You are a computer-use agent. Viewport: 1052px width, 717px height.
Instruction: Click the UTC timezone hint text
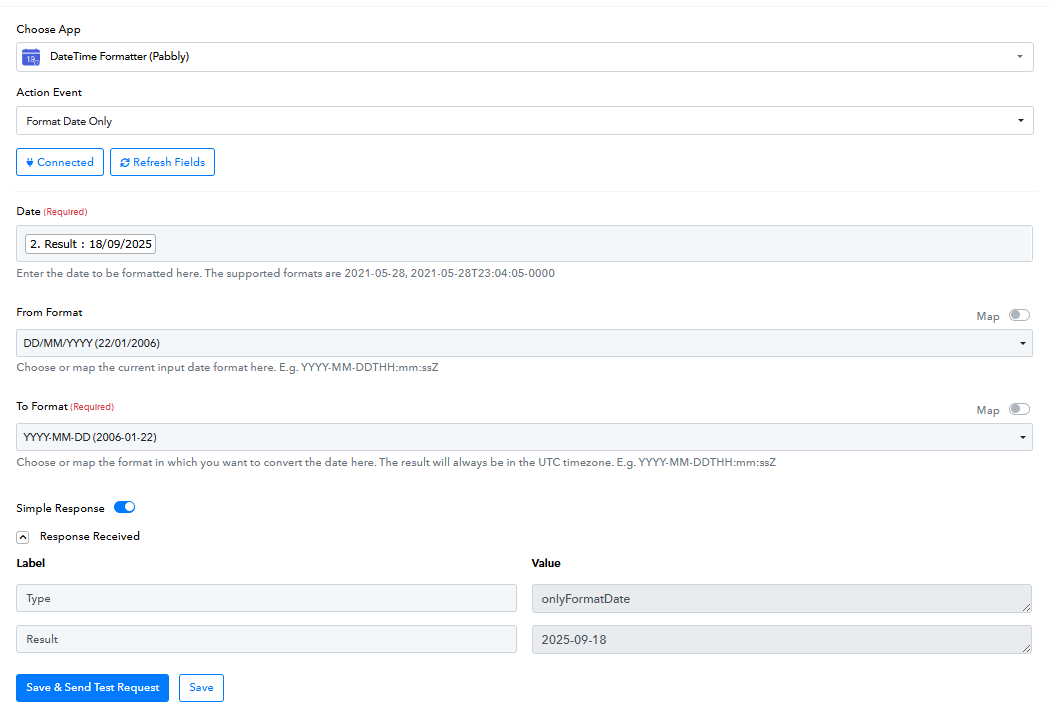pyautogui.click(x=396, y=463)
